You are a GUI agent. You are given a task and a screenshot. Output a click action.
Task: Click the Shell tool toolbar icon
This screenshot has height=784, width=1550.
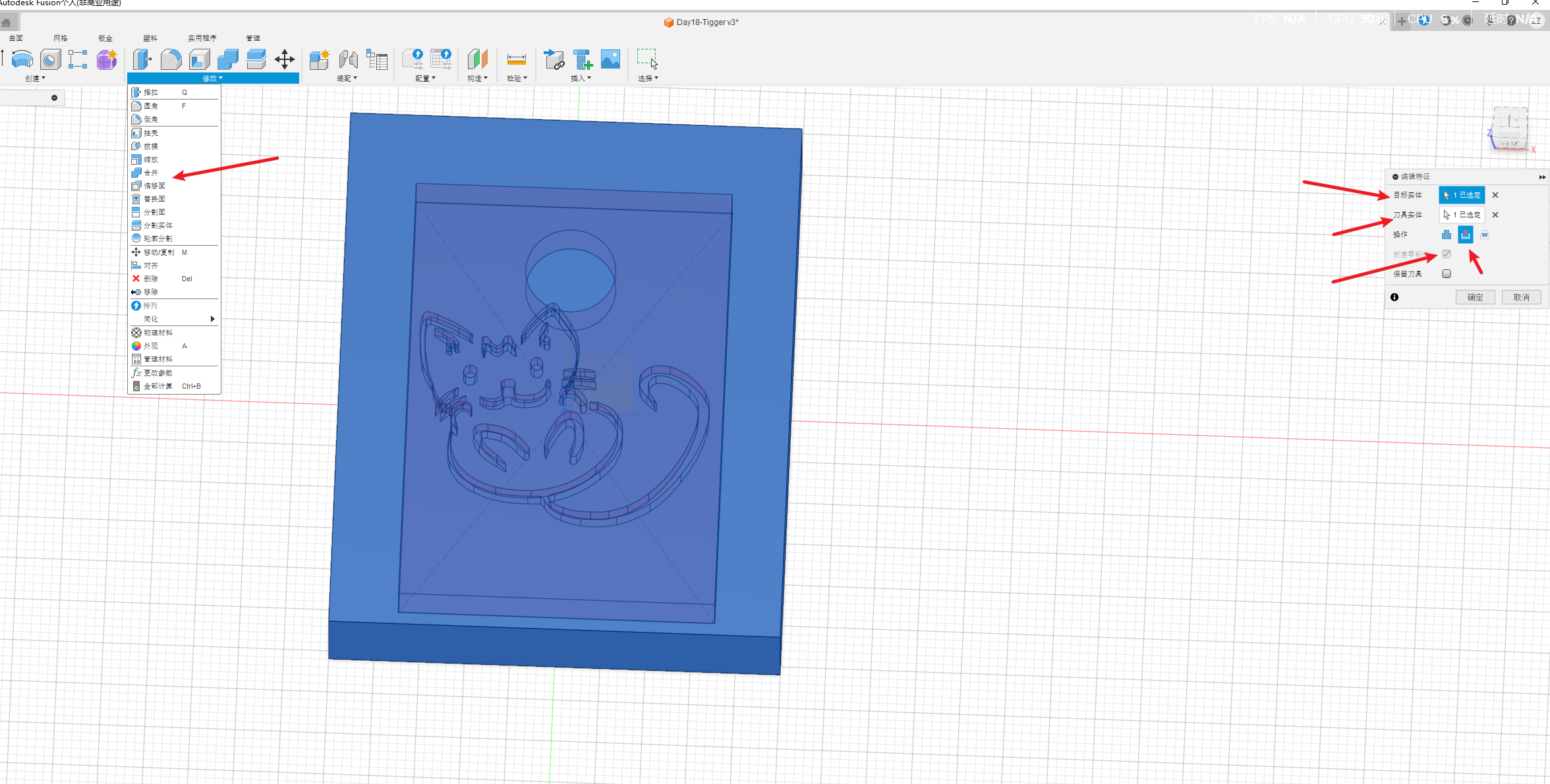point(199,59)
